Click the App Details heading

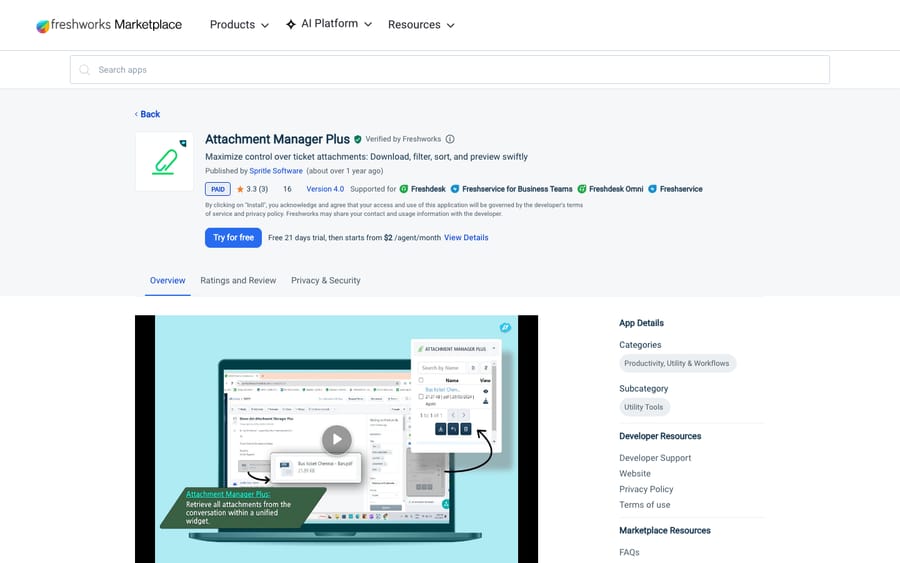tap(641, 323)
